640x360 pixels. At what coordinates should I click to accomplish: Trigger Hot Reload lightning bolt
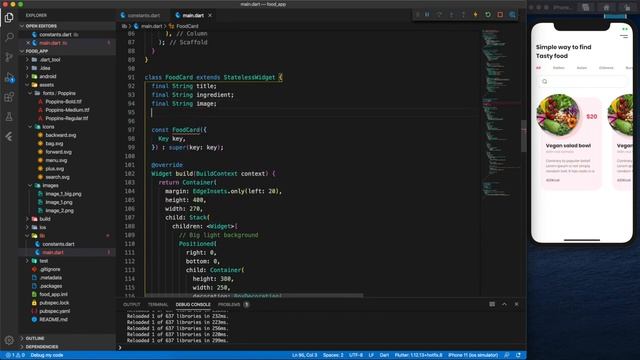coord(476,15)
